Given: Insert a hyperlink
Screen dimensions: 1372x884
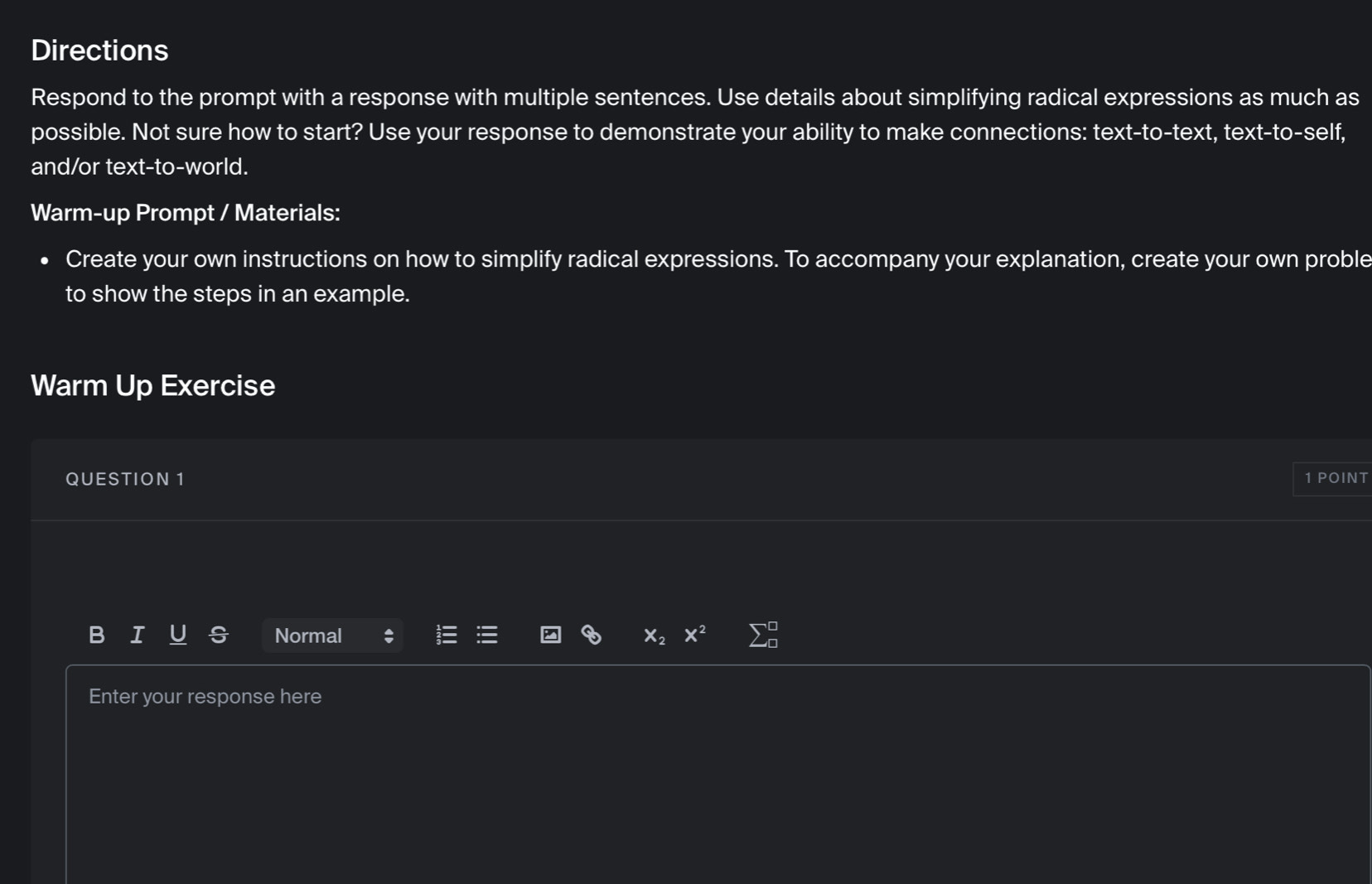Looking at the screenshot, I should (x=592, y=635).
